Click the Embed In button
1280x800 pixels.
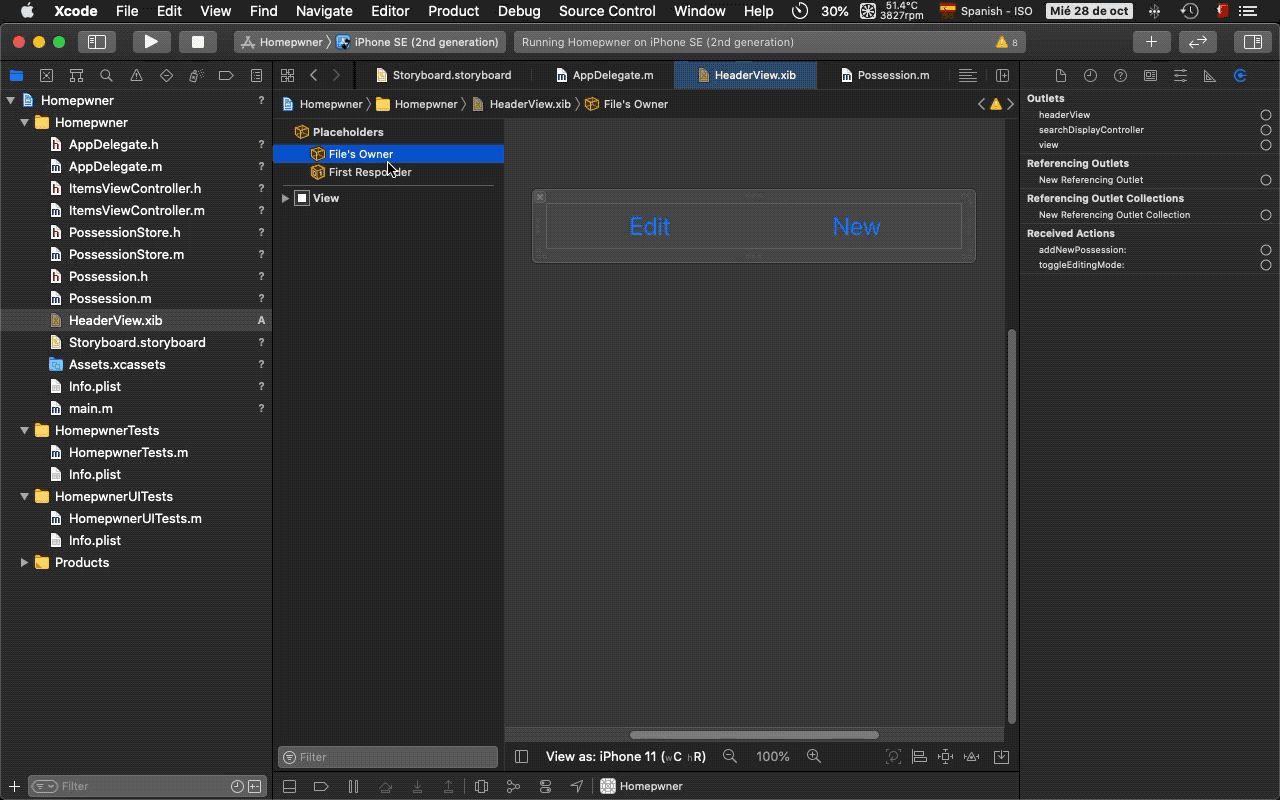click(1001, 757)
